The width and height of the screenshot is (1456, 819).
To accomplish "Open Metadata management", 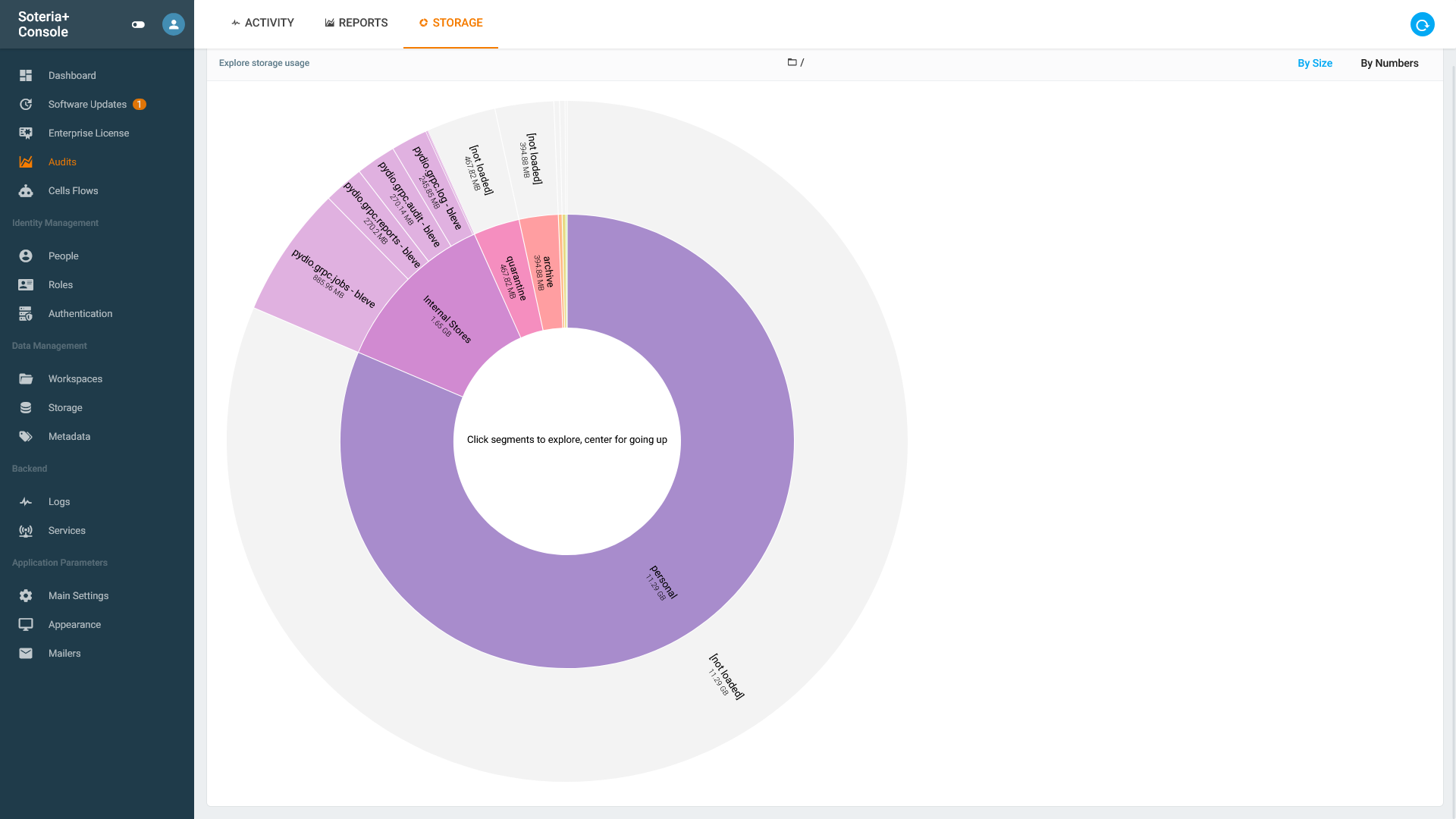I will (69, 436).
